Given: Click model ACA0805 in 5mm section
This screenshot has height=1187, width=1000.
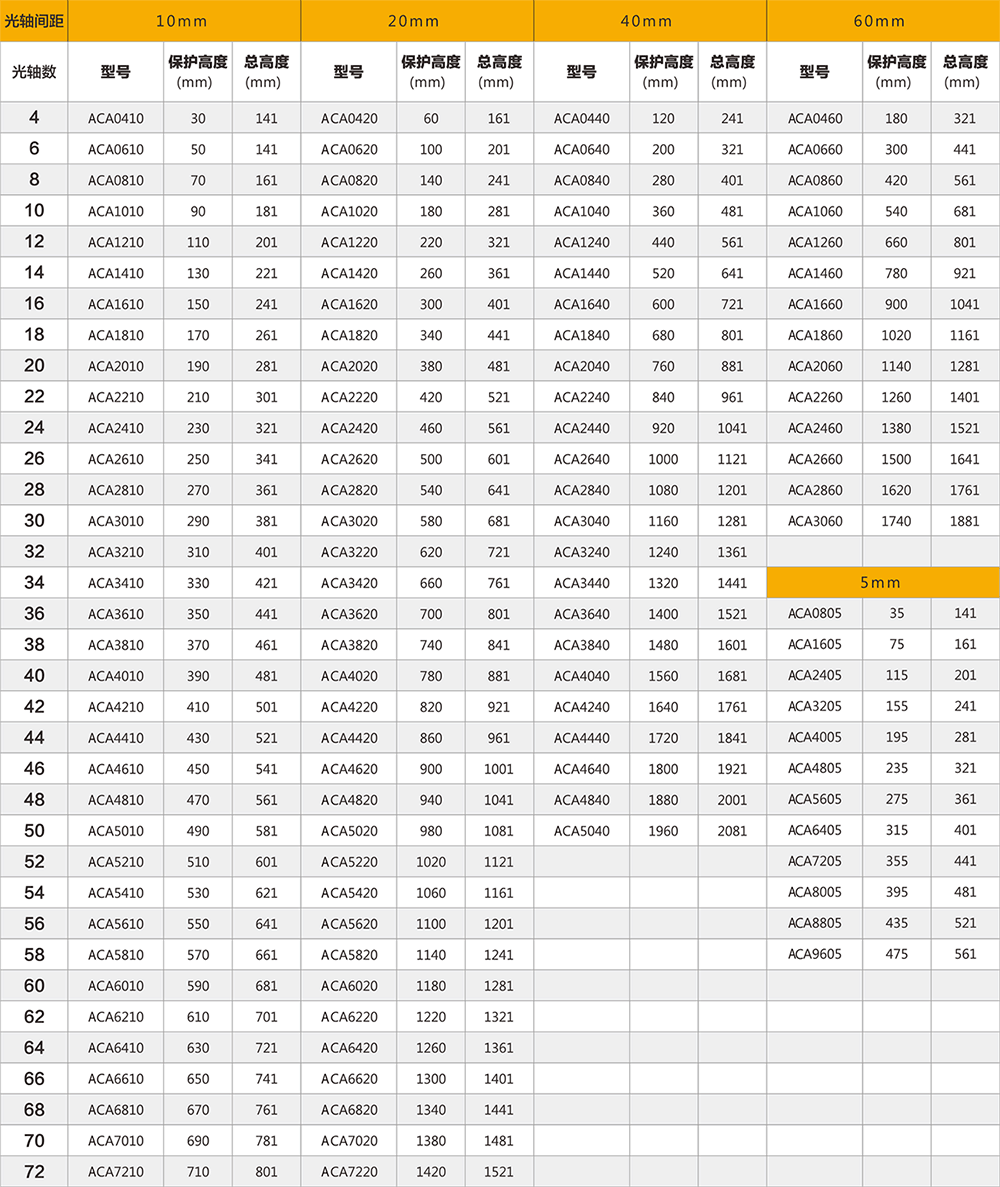Looking at the screenshot, I should click(x=815, y=613).
